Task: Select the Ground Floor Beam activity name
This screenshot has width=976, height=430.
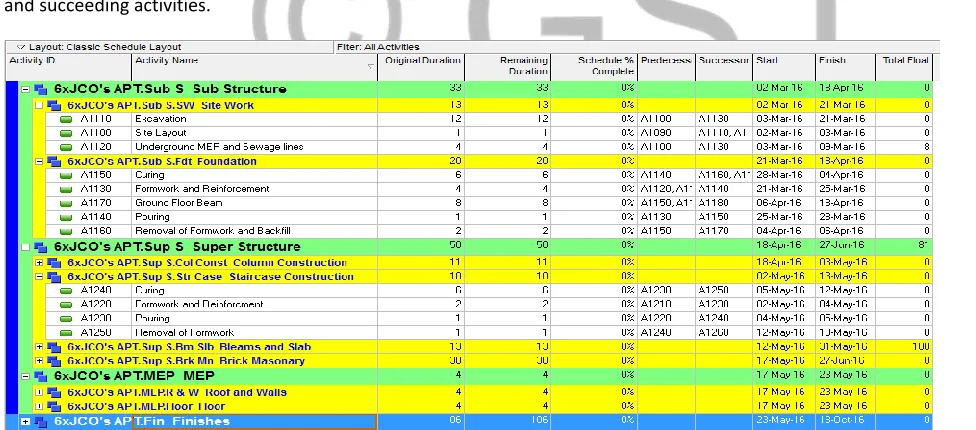Action: (x=179, y=203)
